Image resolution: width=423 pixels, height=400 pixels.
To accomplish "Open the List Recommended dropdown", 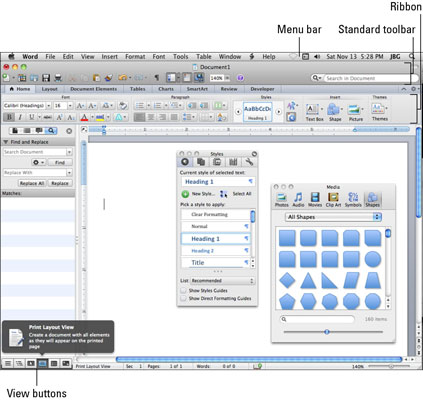I will pos(222,281).
